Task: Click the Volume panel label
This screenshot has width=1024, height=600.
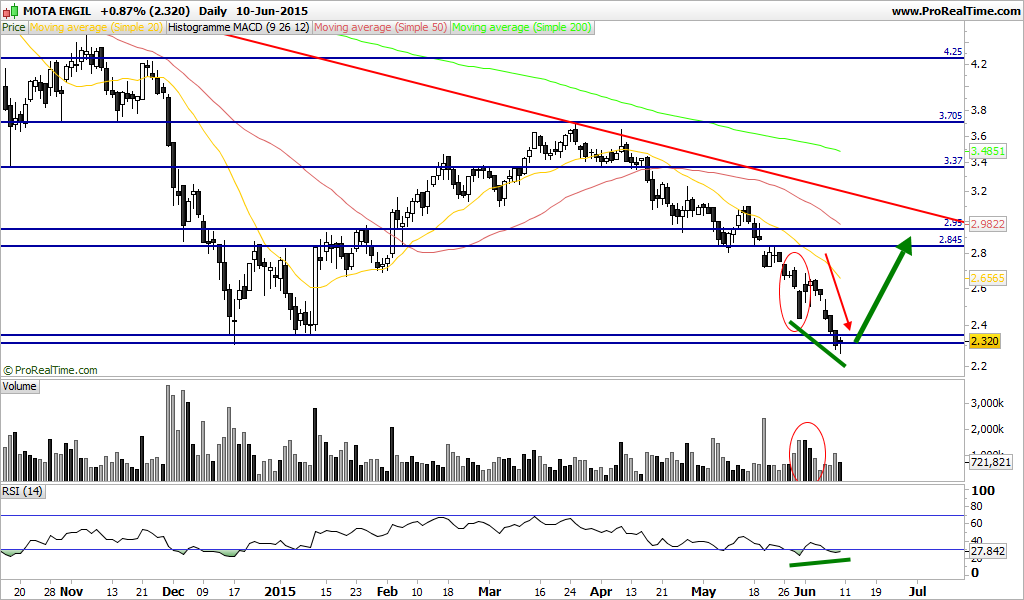Action: (x=20, y=386)
